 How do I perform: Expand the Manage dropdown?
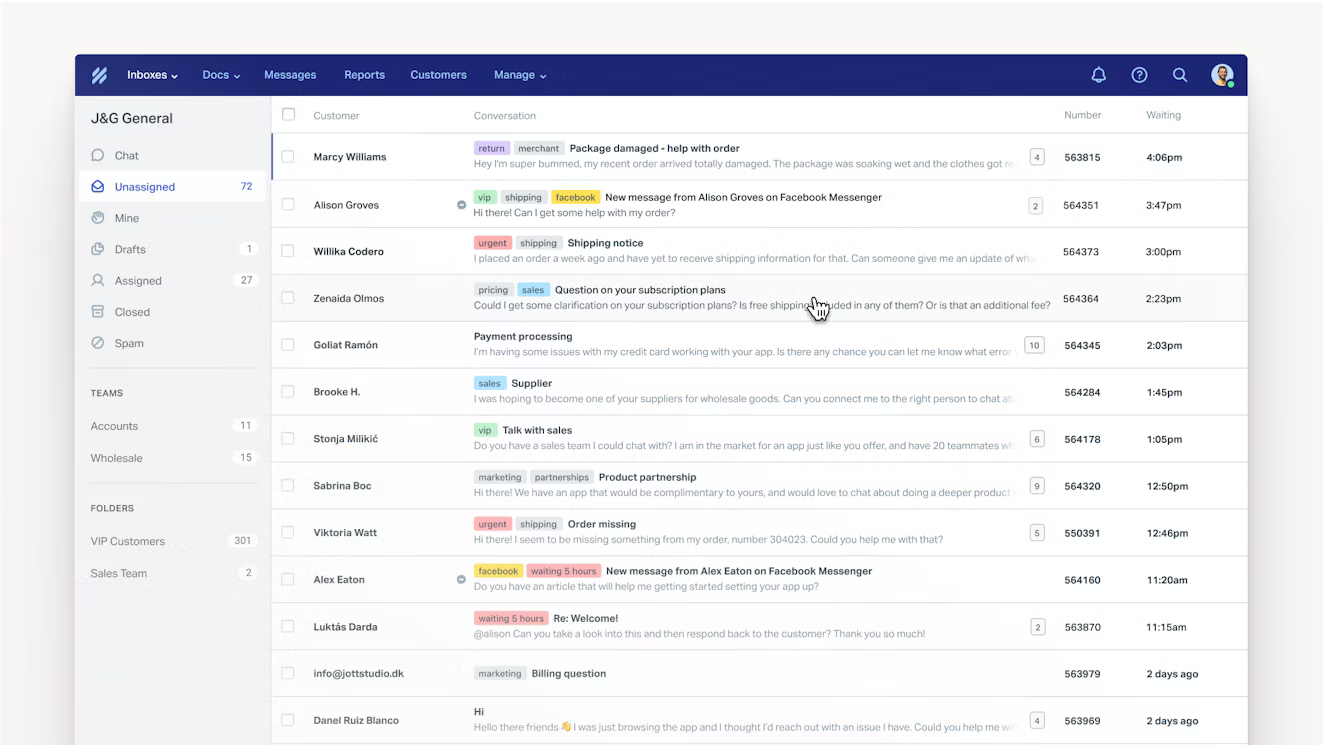(x=520, y=74)
